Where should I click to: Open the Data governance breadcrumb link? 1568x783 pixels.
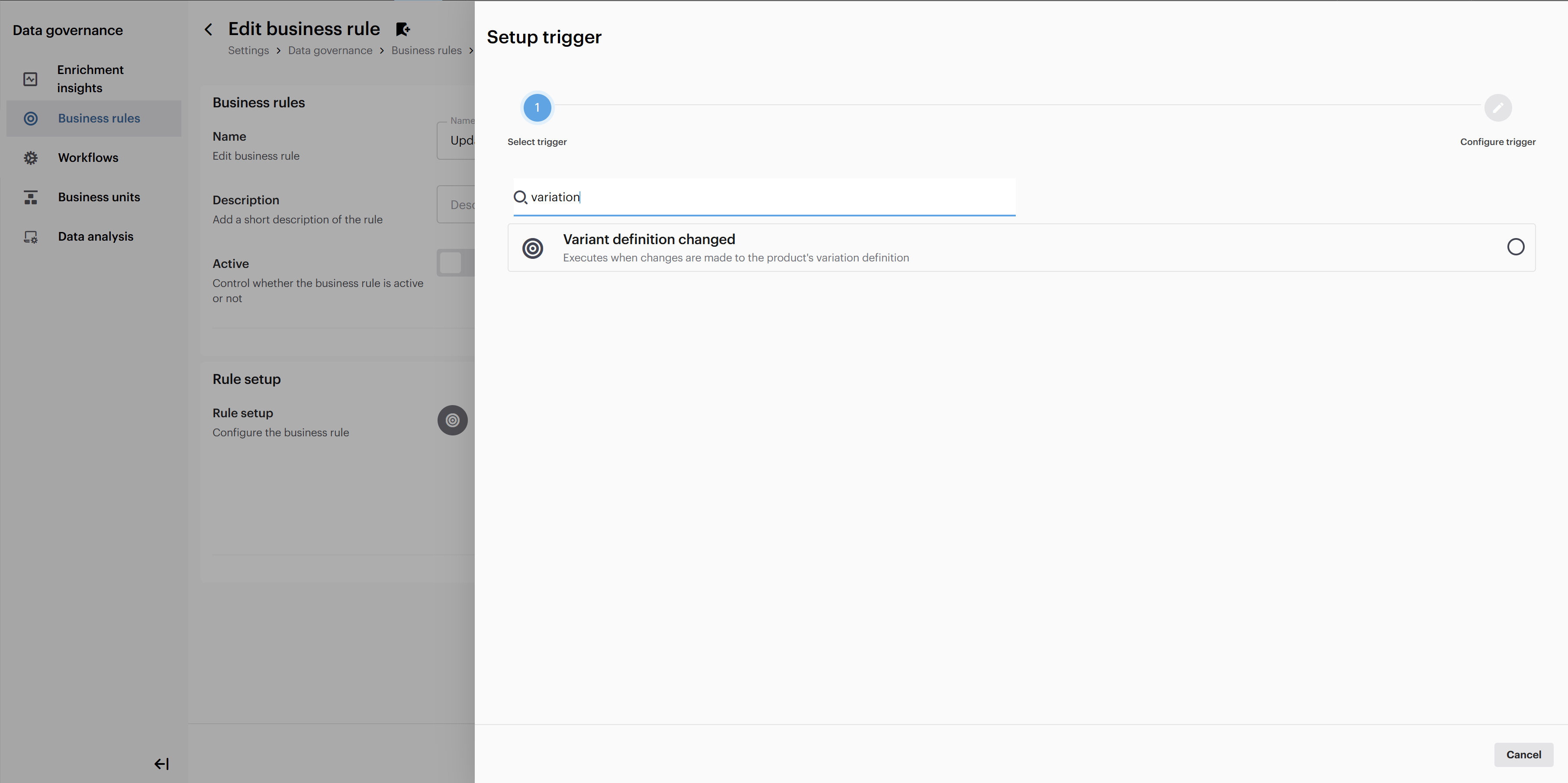pyautogui.click(x=330, y=51)
